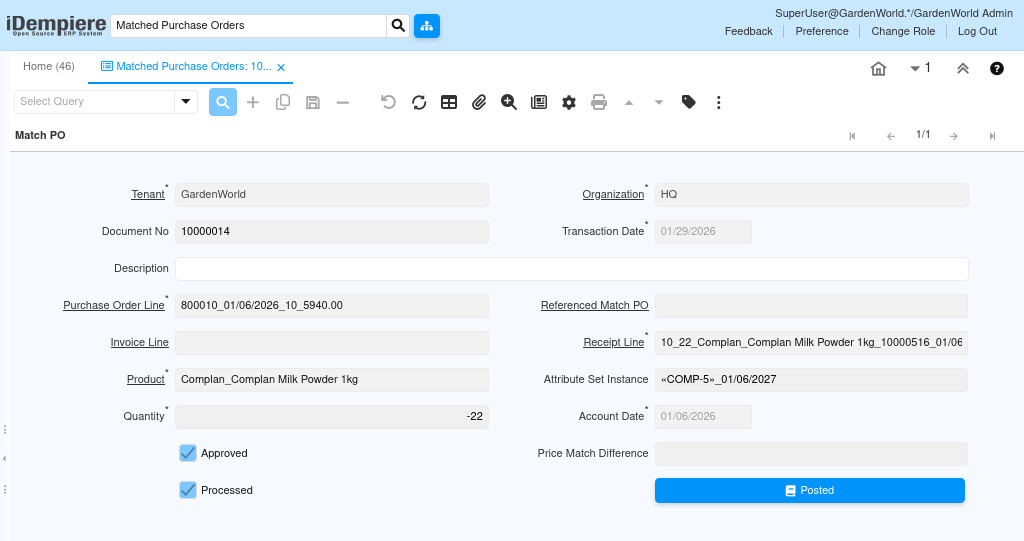Screen dimensions: 1024x541
Task: Collapse the header with double chevron
Action: (x=963, y=68)
